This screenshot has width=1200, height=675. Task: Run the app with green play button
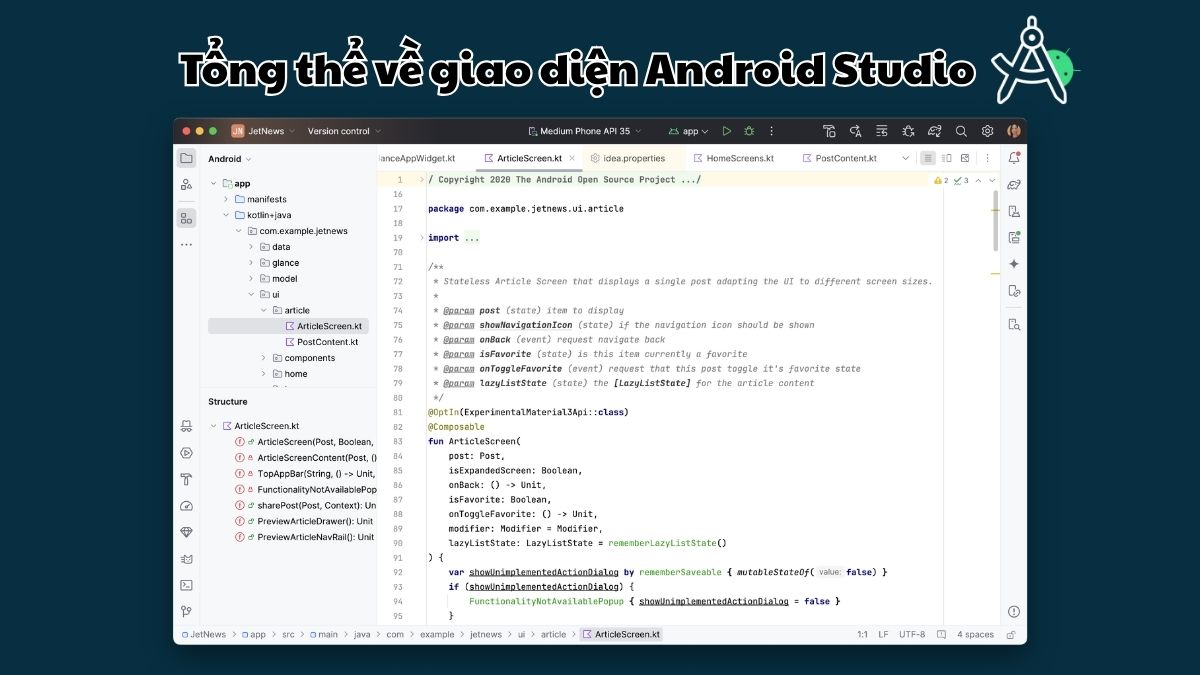(727, 131)
